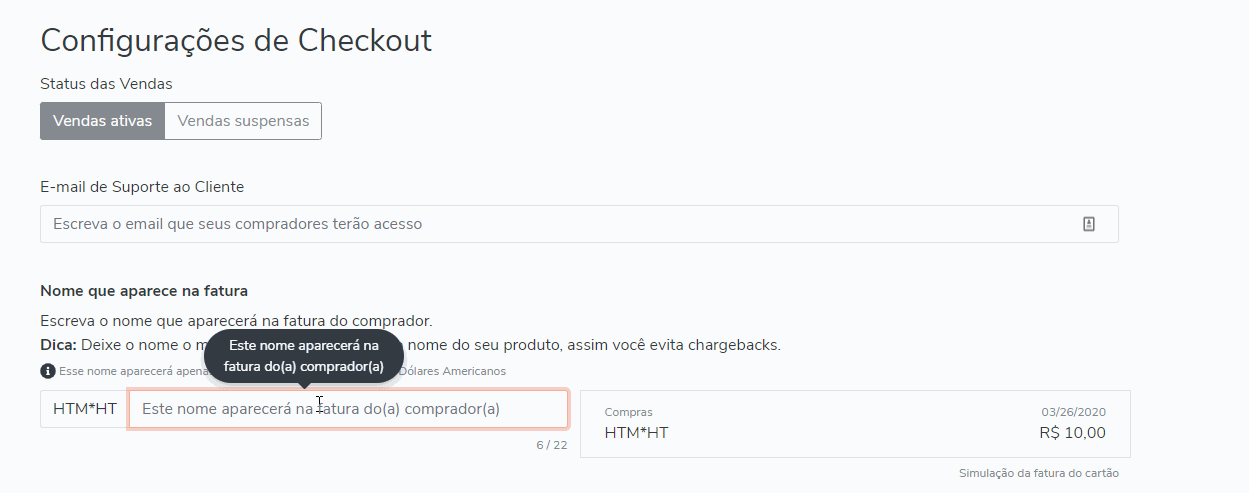This screenshot has height=493, width=1249.
Task: Click the HTM*HT prefix addon box
Action: (84, 409)
